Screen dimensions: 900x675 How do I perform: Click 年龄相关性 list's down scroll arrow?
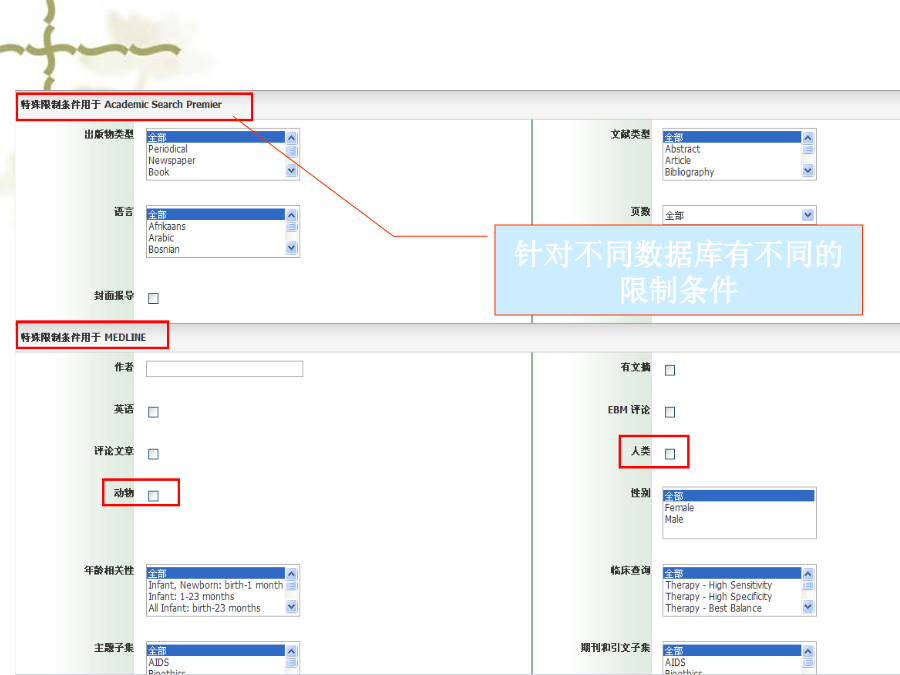tap(292, 607)
